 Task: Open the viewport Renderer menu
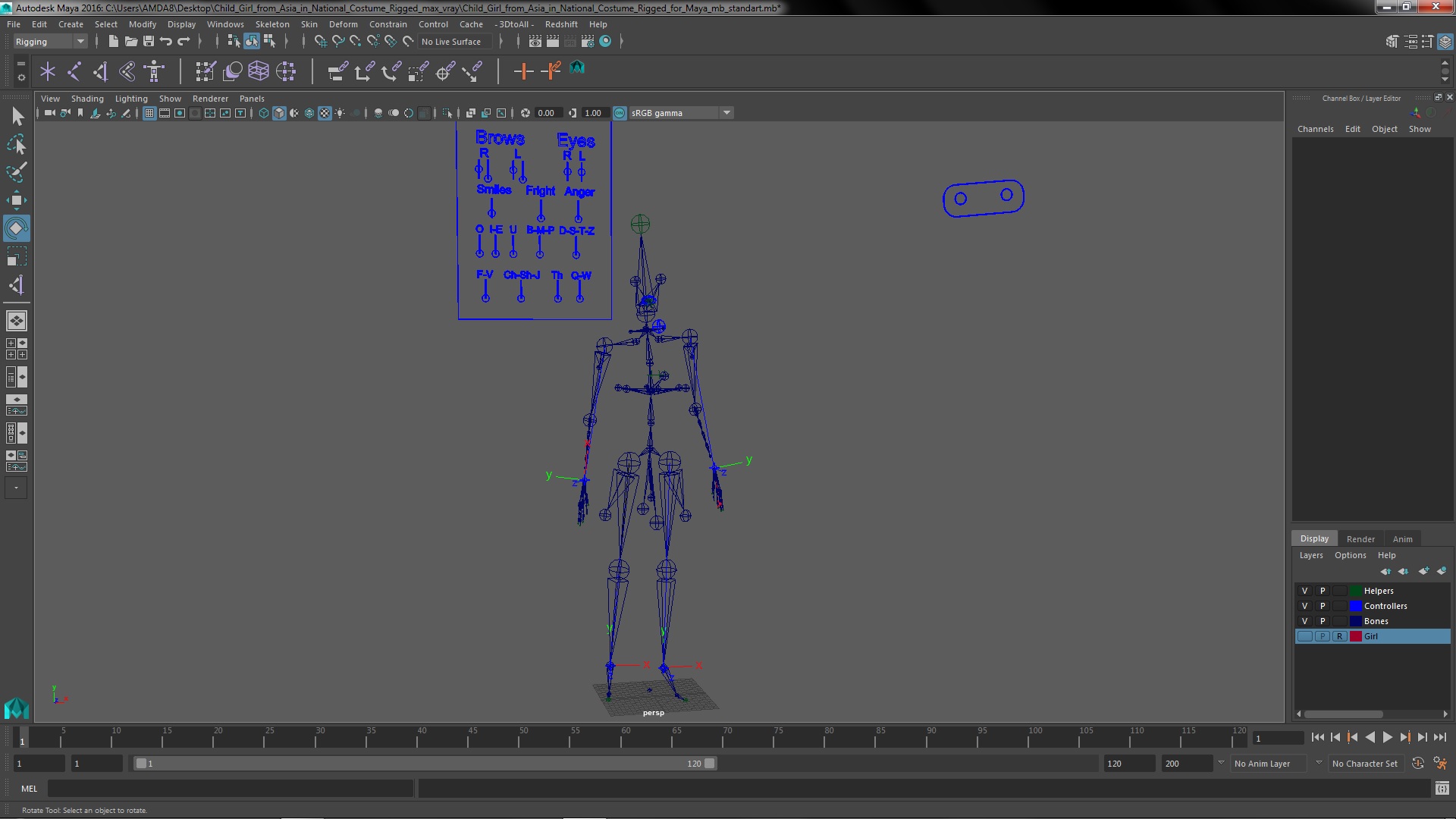point(210,99)
